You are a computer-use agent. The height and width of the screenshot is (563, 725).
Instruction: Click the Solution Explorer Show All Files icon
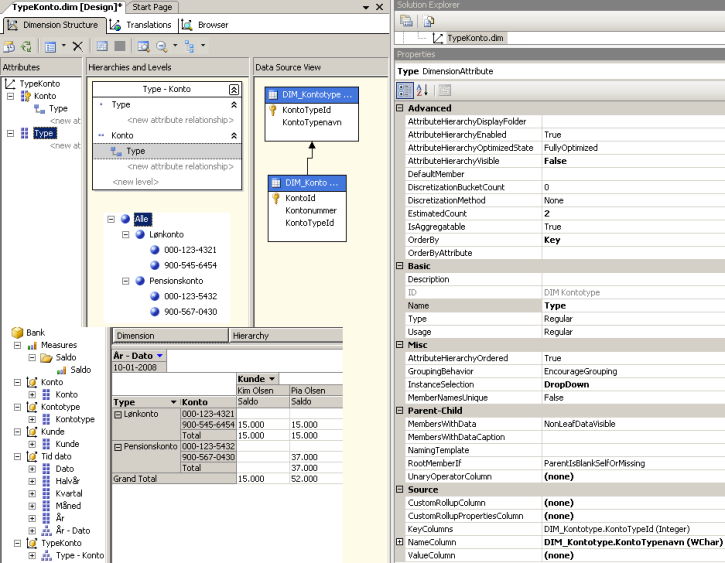(429, 21)
